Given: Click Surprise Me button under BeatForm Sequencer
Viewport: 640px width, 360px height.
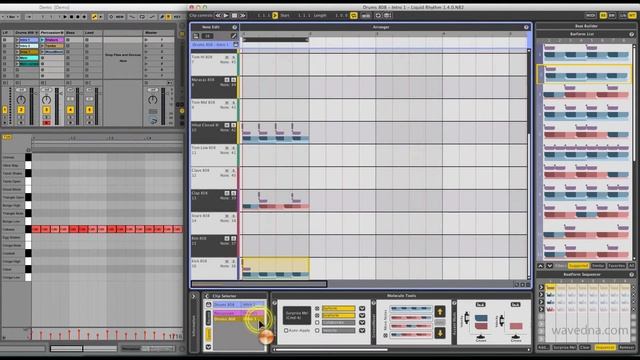Looking at the screenshot, I should tap(564, 347).
